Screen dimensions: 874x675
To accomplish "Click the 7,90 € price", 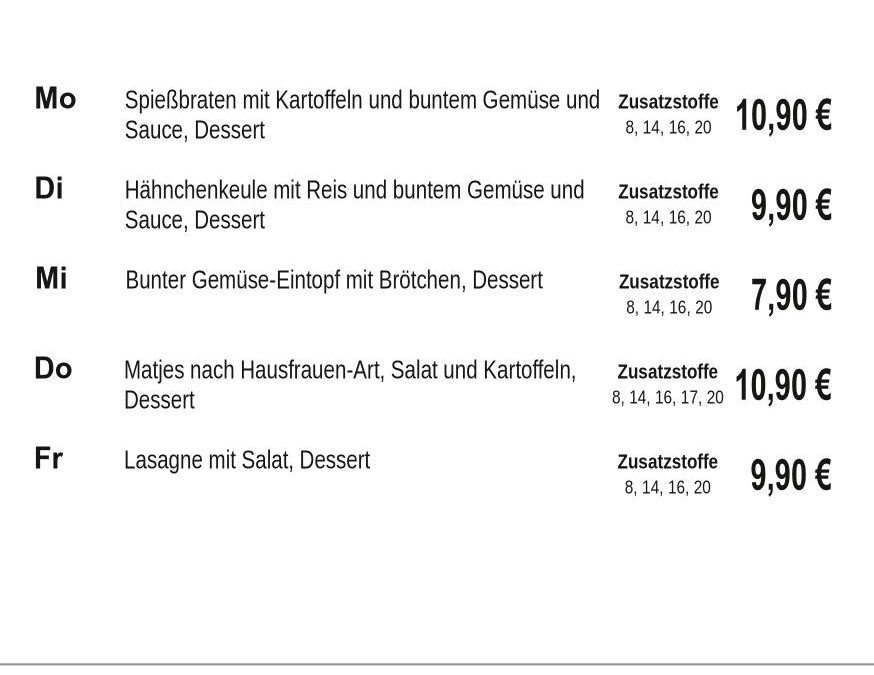I will [x=790, y=296].
